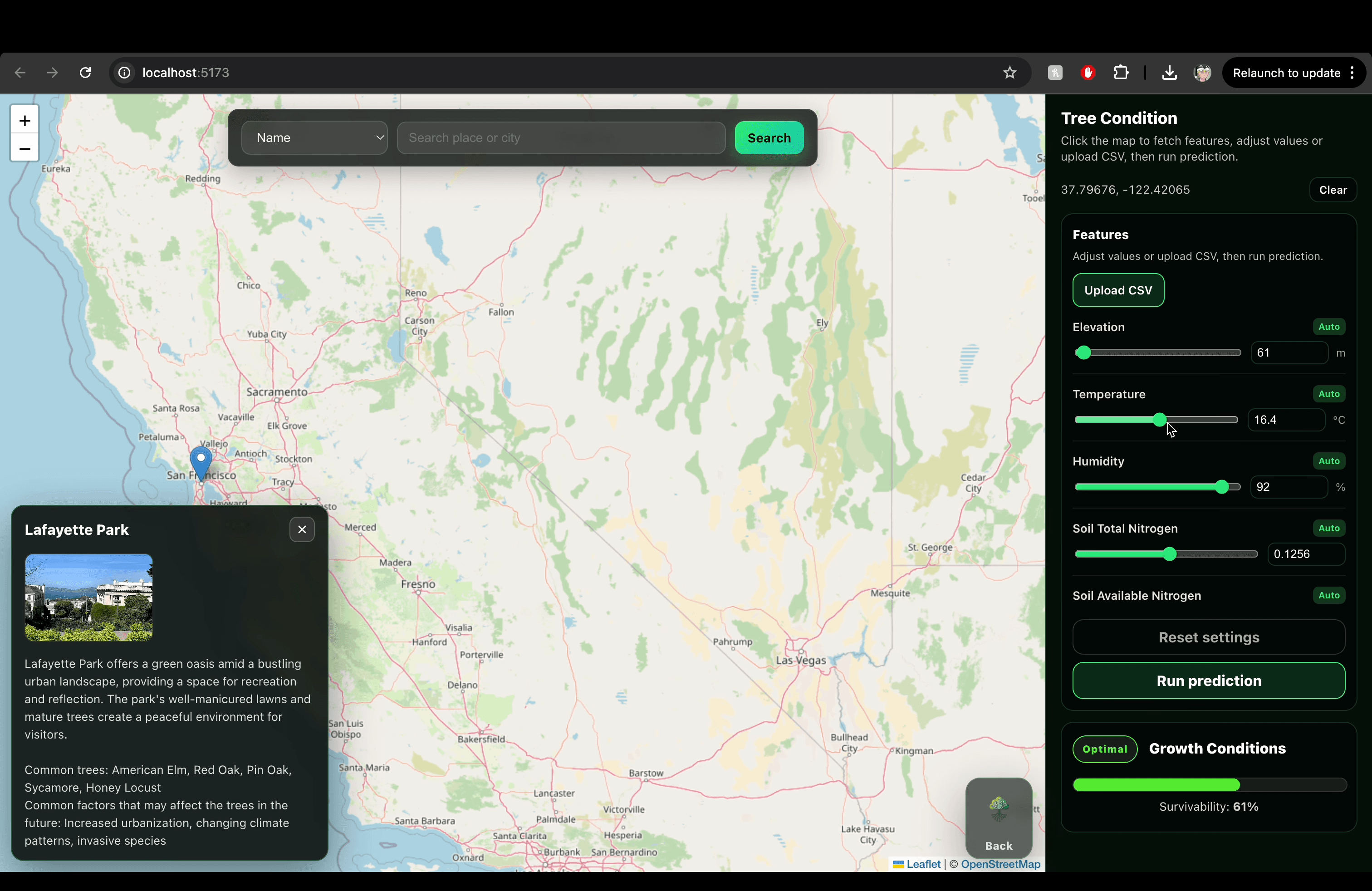This screenshot has height=891, width=1372.
Task: Open the Name search type dropdown
Action: point(314,138)
